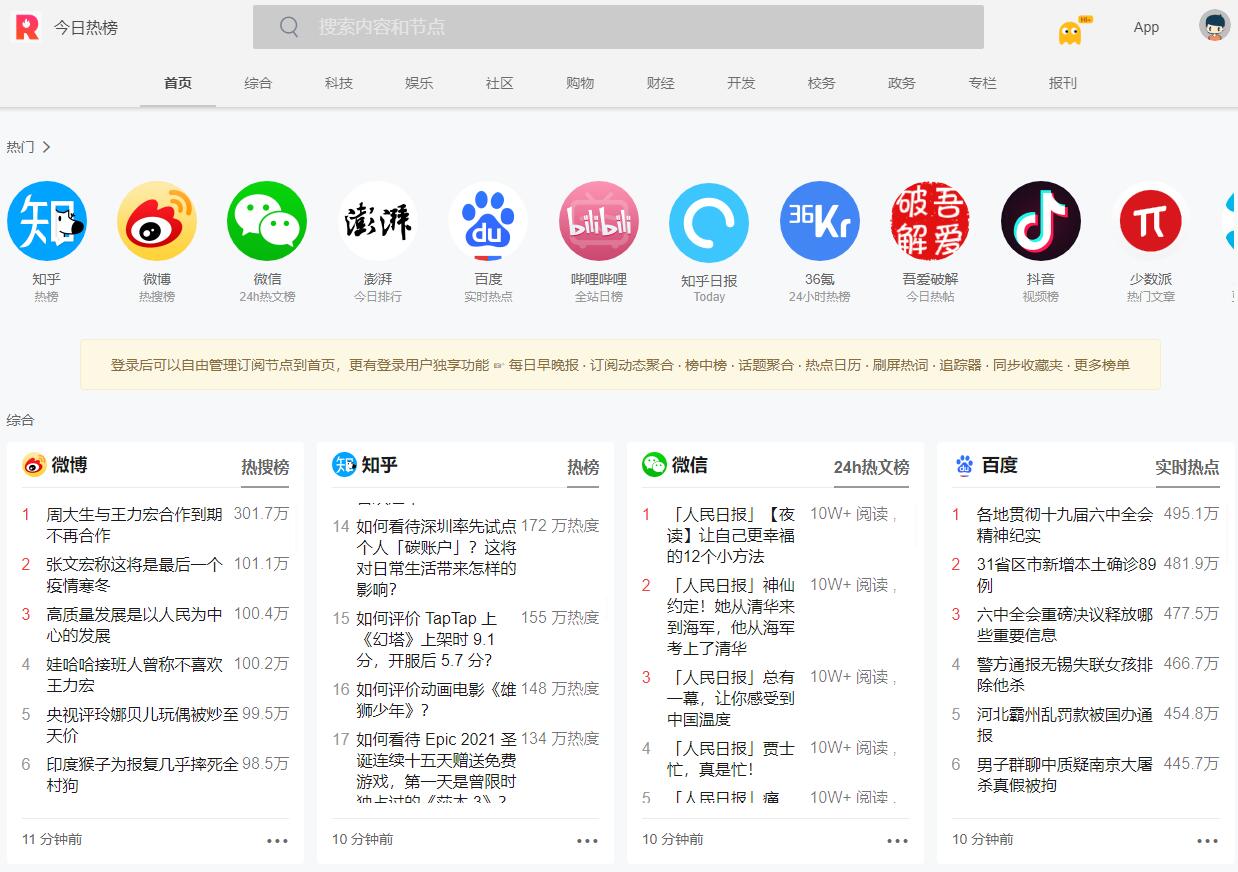
Task: Click the small 百度 paw logo in card header
Action: pos(964,465)
